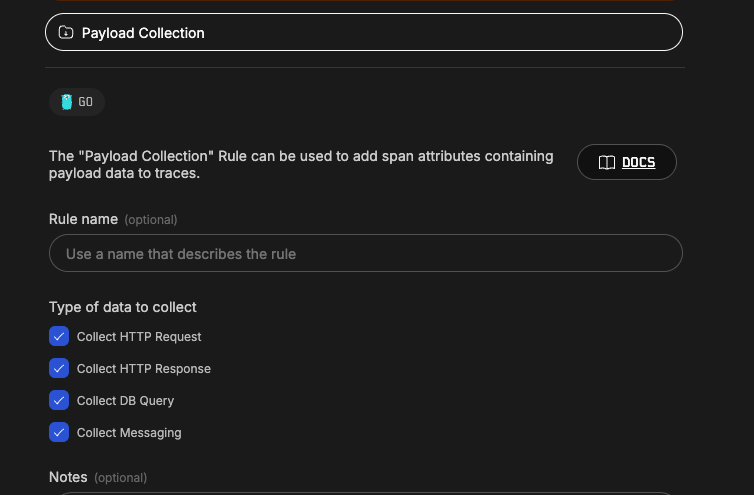
Task: Click the Notes text box top edge
Action: pyautogui.click(x=366, y=493)
